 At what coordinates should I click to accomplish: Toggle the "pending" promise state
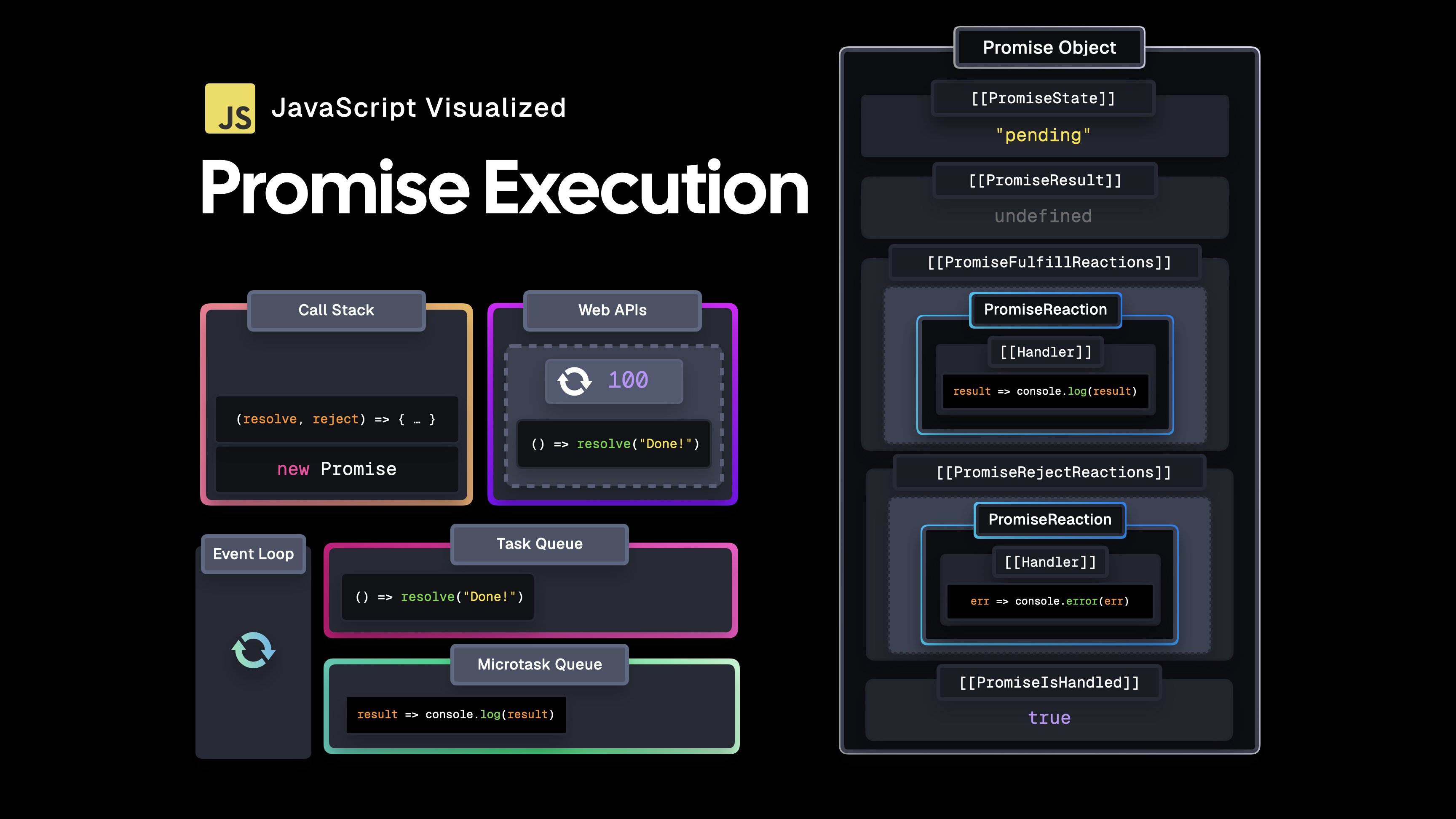(x=1043, y=134)
